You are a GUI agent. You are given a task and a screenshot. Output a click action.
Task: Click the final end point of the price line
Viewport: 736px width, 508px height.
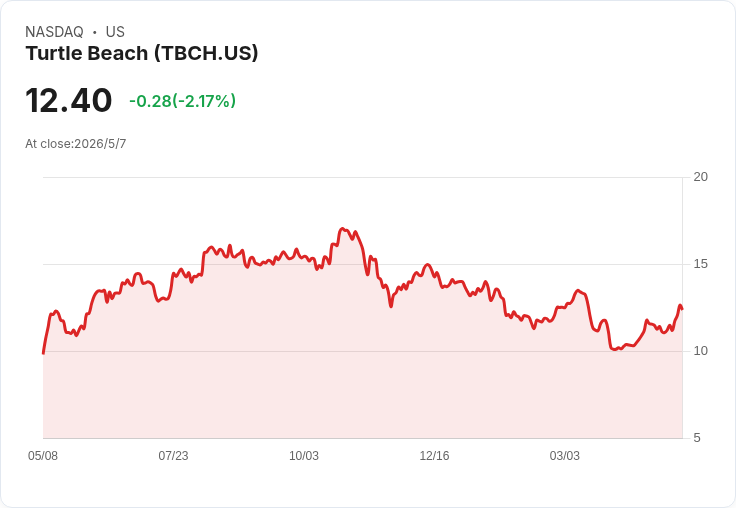tap(682, 308)
